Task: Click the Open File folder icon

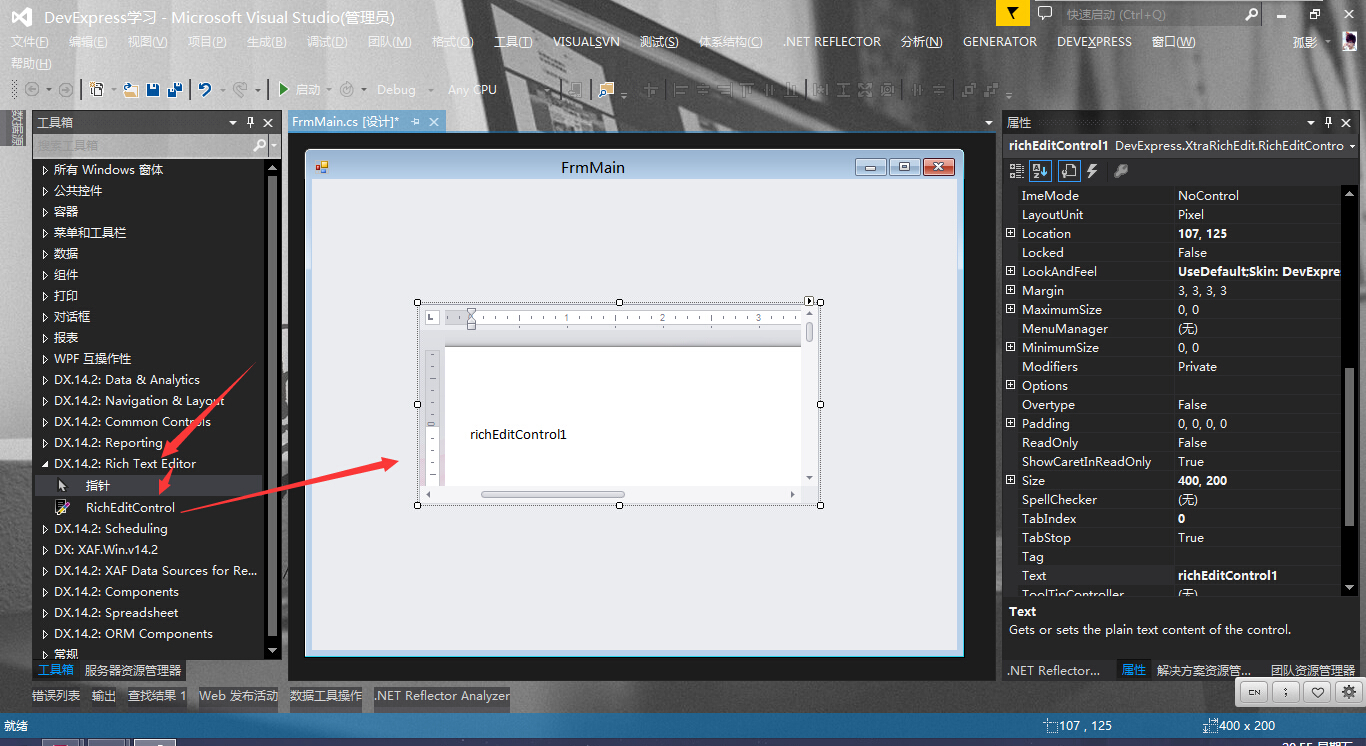Action: click(x=131, y=89)
